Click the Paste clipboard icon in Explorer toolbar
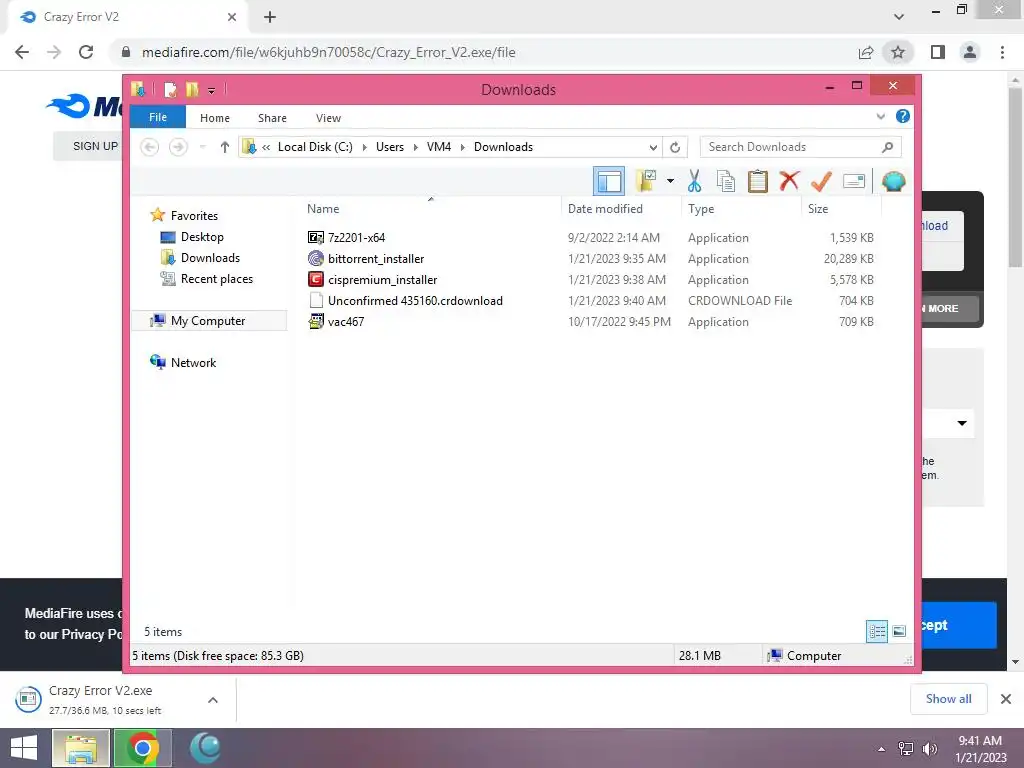Viewport: 1024px width, 768px height. [758, 182]
